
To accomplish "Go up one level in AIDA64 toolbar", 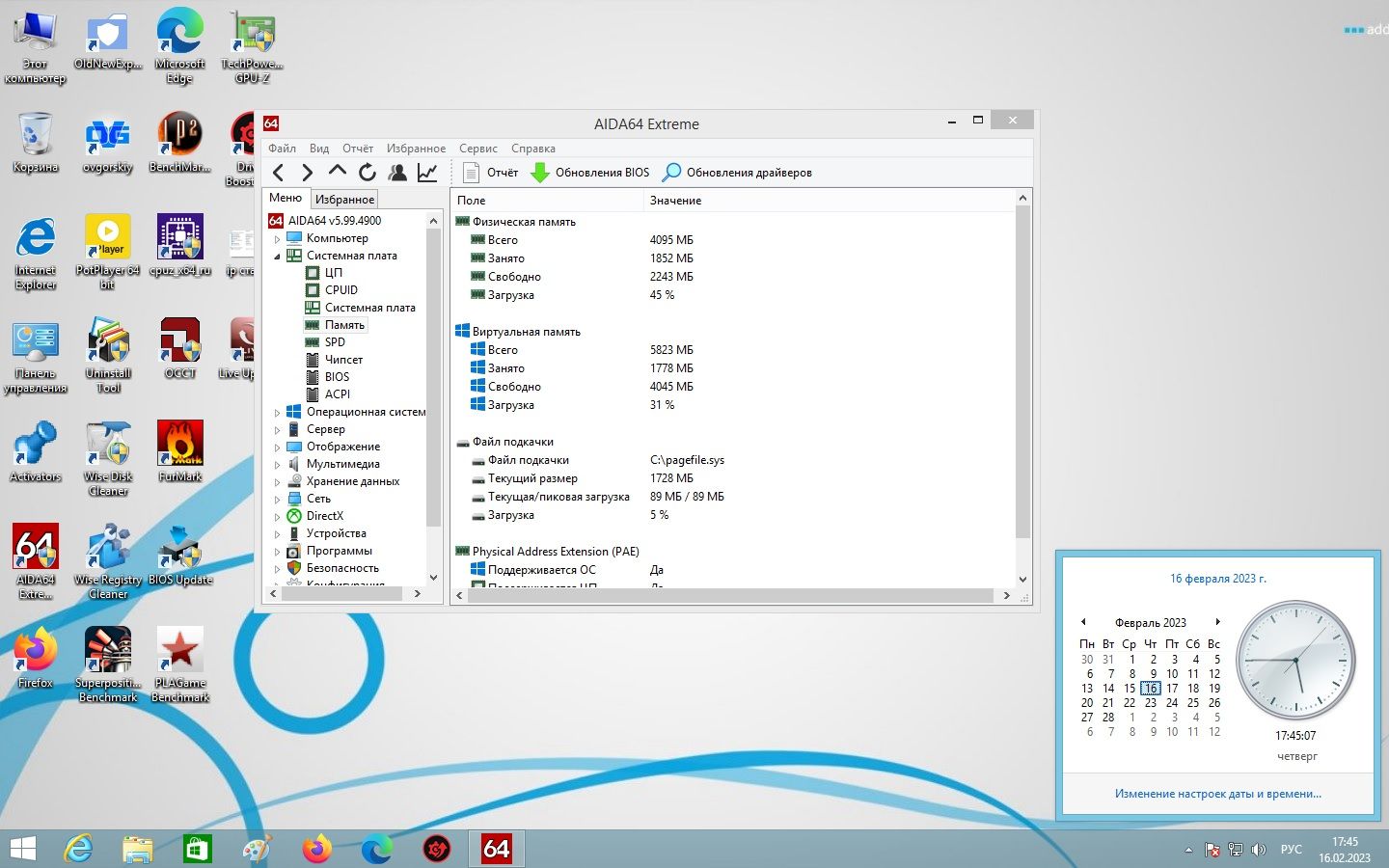I will click(337, 172).
